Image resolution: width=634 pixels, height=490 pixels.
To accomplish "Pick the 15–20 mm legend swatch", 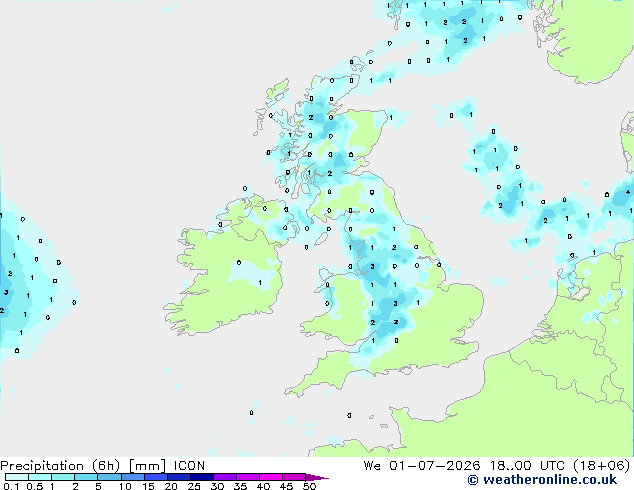I will (155, 477).
